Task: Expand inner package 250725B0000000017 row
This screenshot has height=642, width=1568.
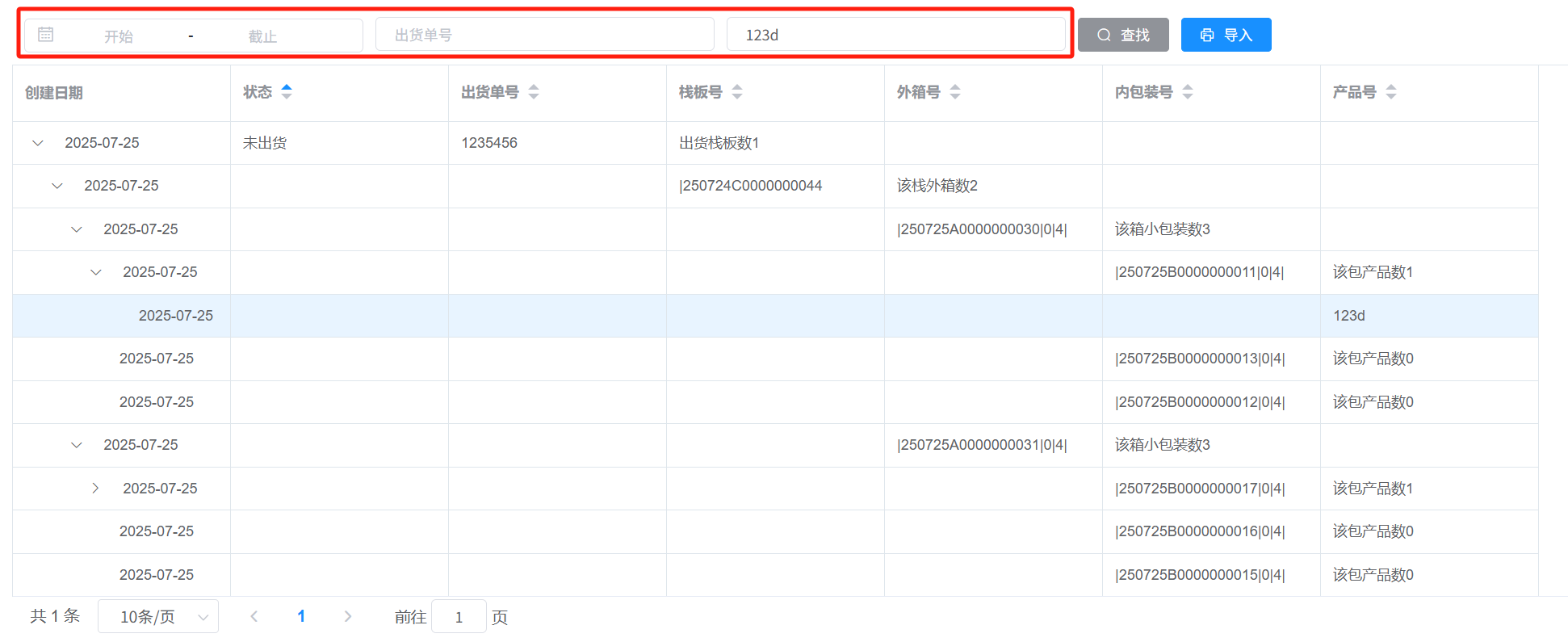Action: (x=96, y=489)
